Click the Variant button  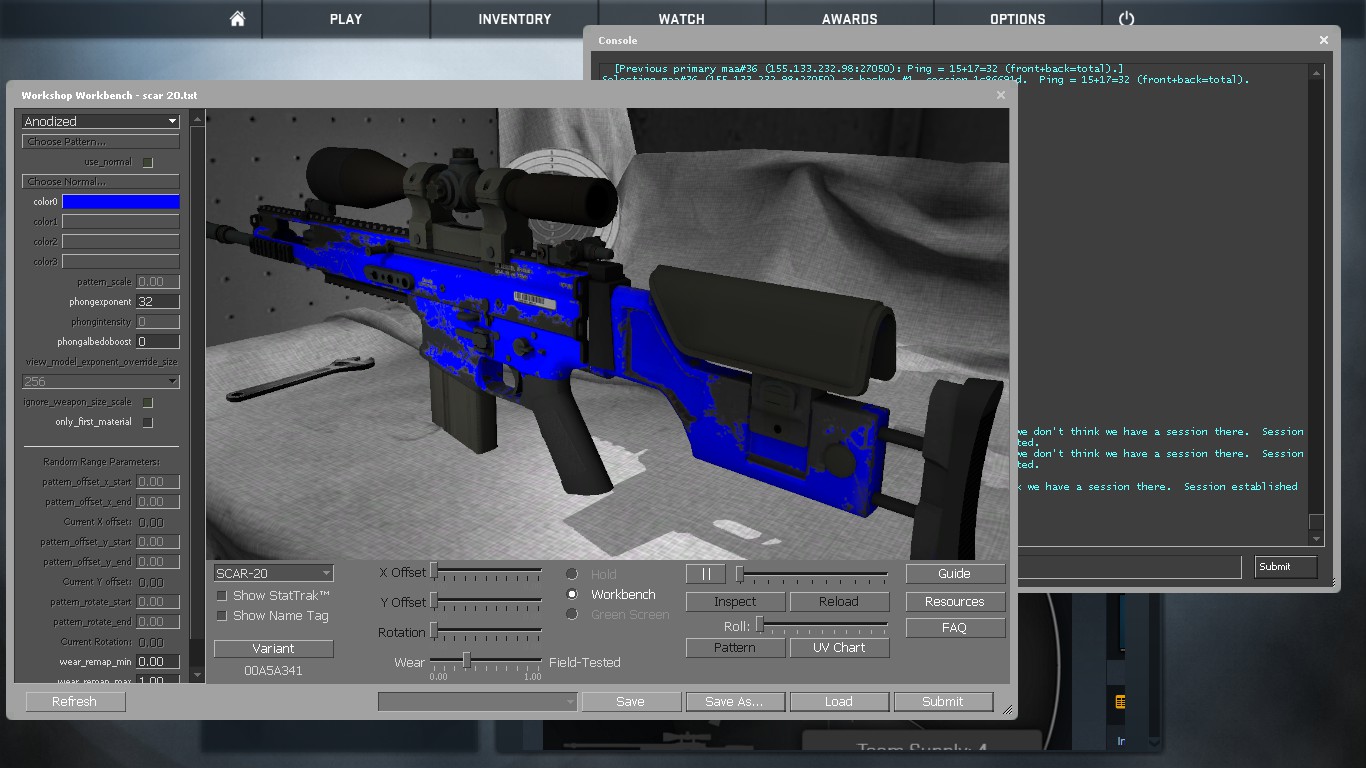tap(273, 648)
